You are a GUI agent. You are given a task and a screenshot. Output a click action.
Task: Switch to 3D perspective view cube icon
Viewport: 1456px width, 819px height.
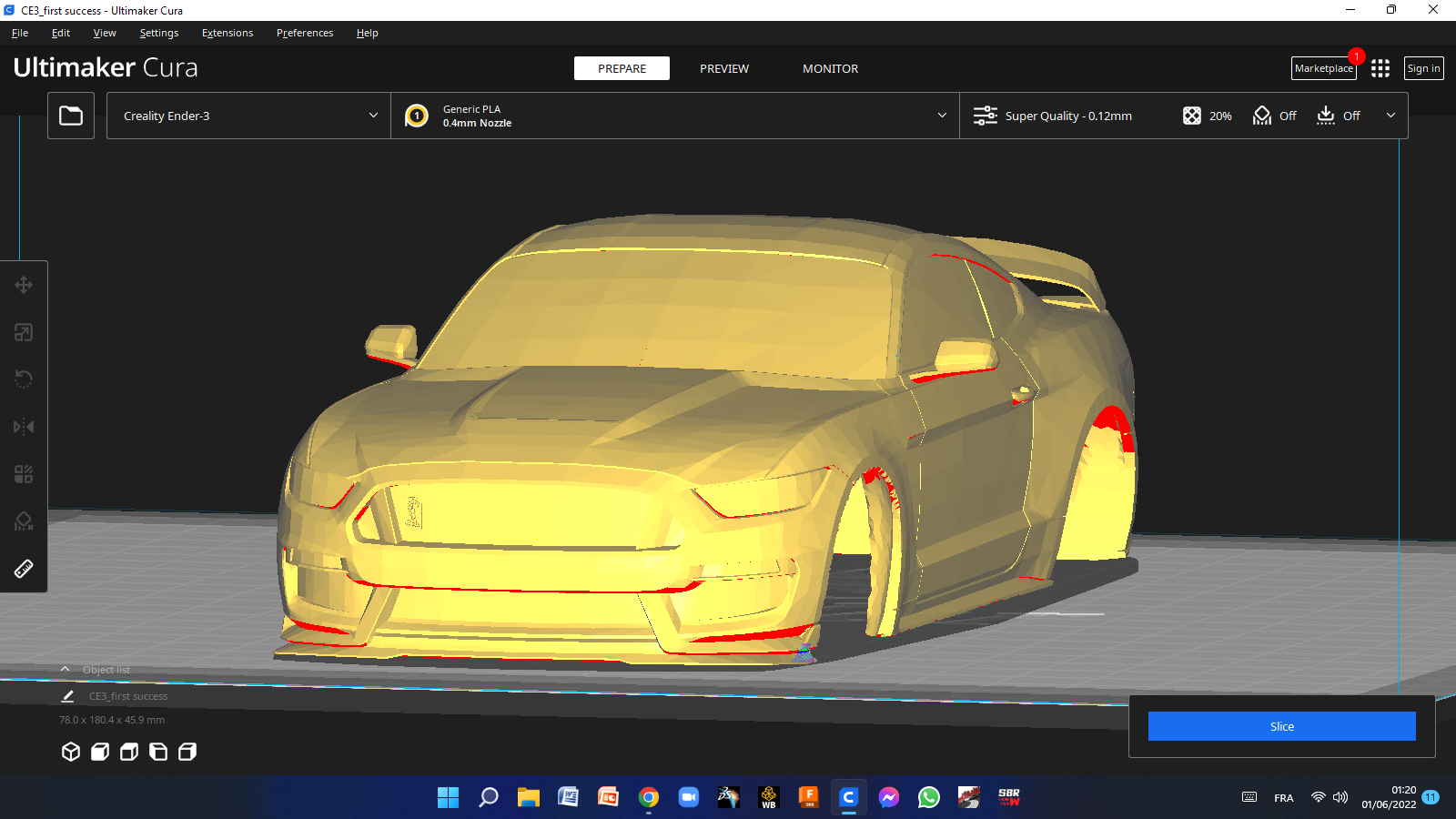[71, 752]
